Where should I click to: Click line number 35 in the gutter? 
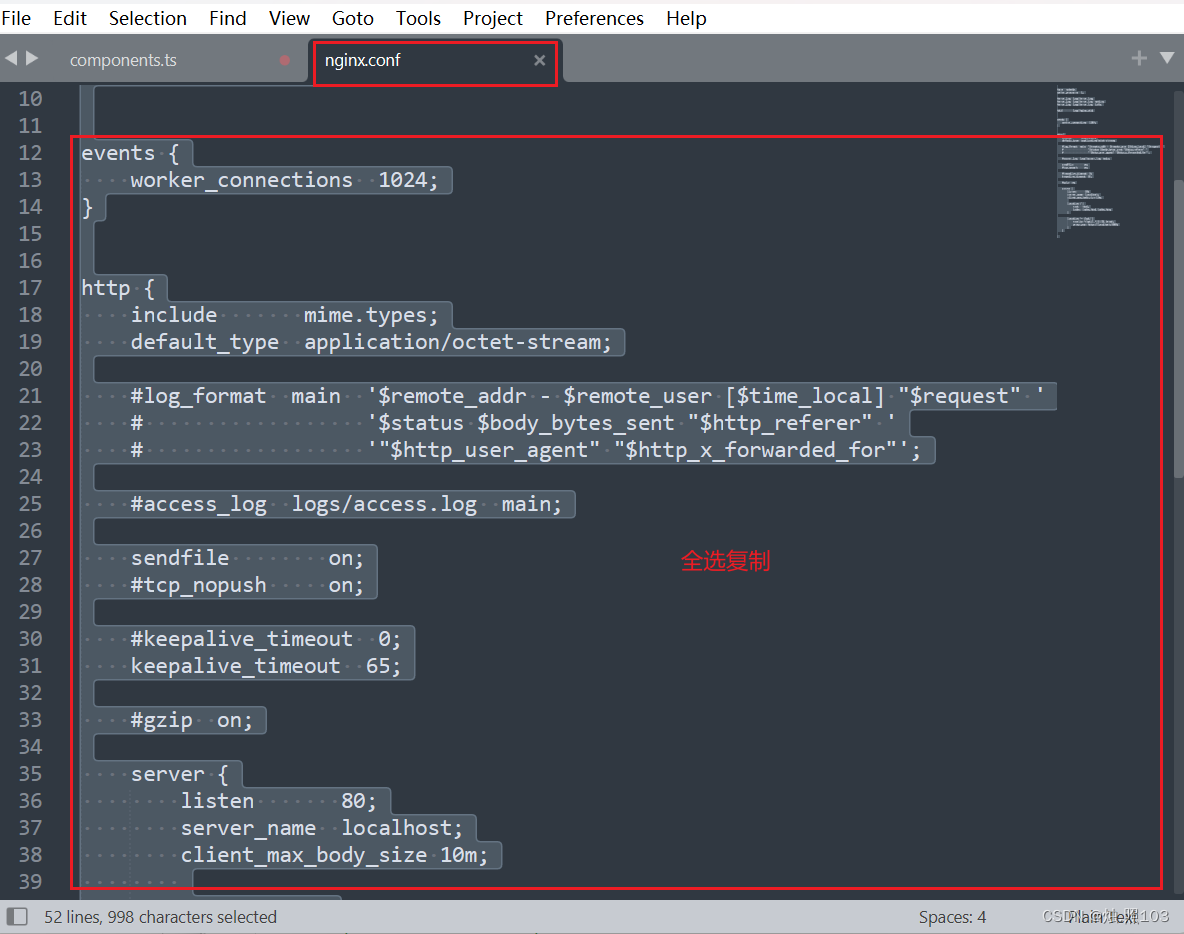click(x=30, y=774)
